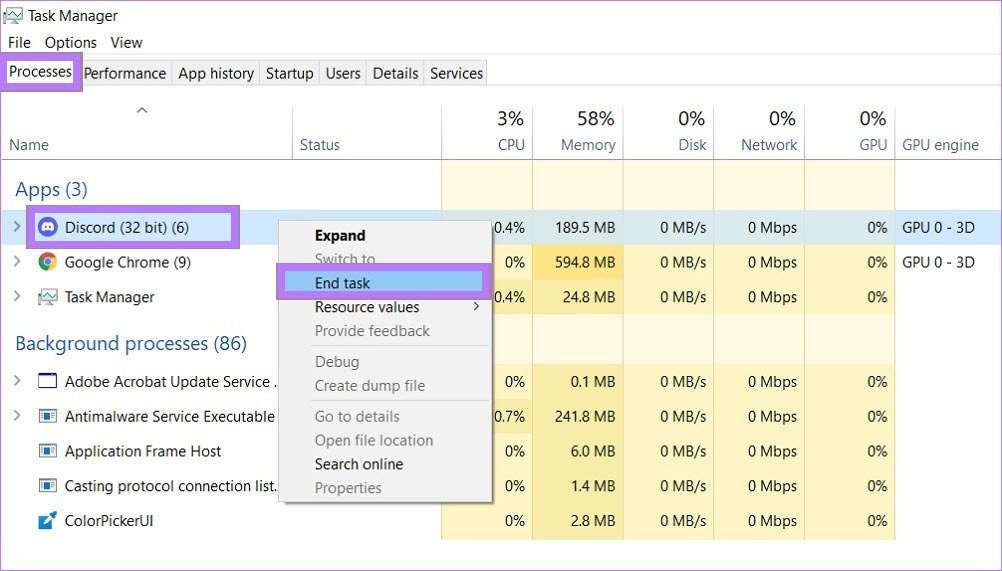The width and height of the screenshot is (1002, 571).
Task: Click the Task Manager title bar icon
Action: coord(13,15)
